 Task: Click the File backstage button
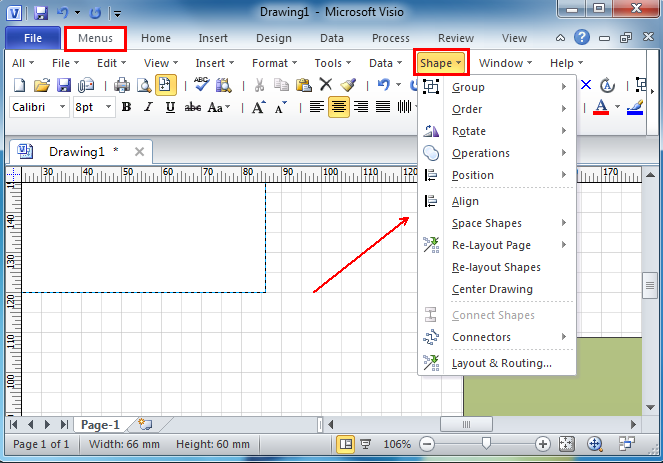[33, 38]
